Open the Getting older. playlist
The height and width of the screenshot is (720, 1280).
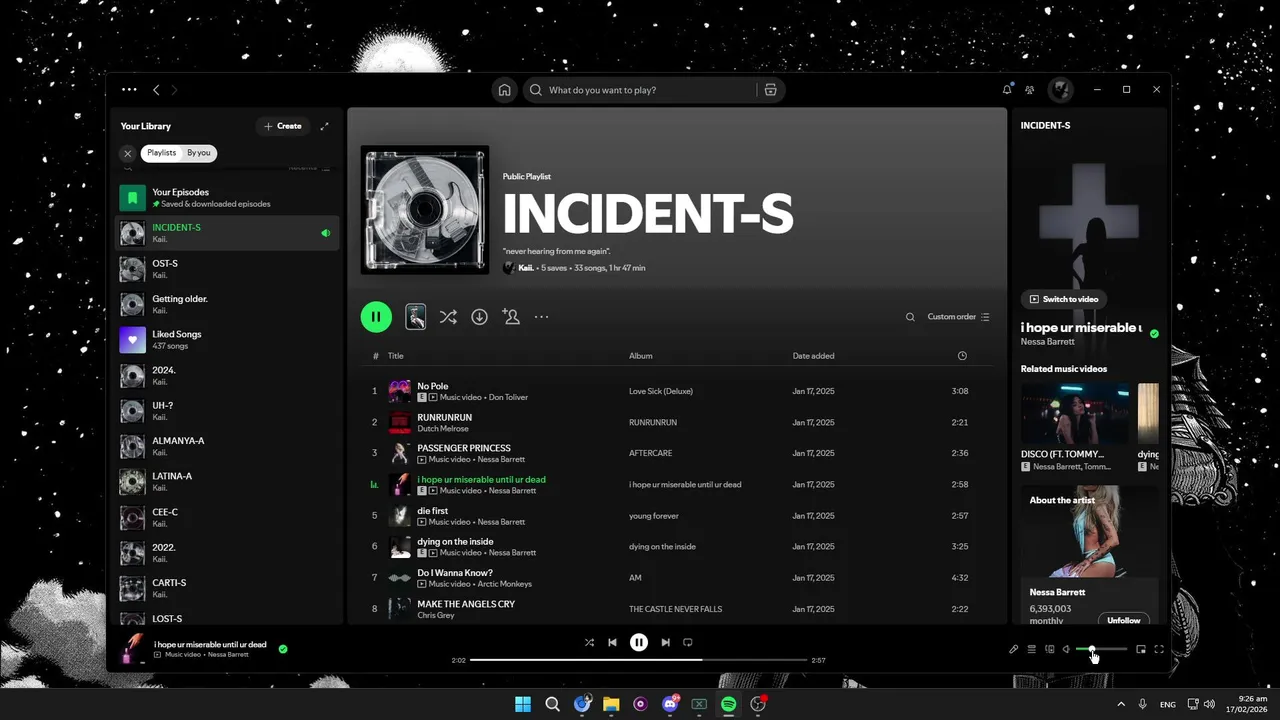tap(227, 304)
